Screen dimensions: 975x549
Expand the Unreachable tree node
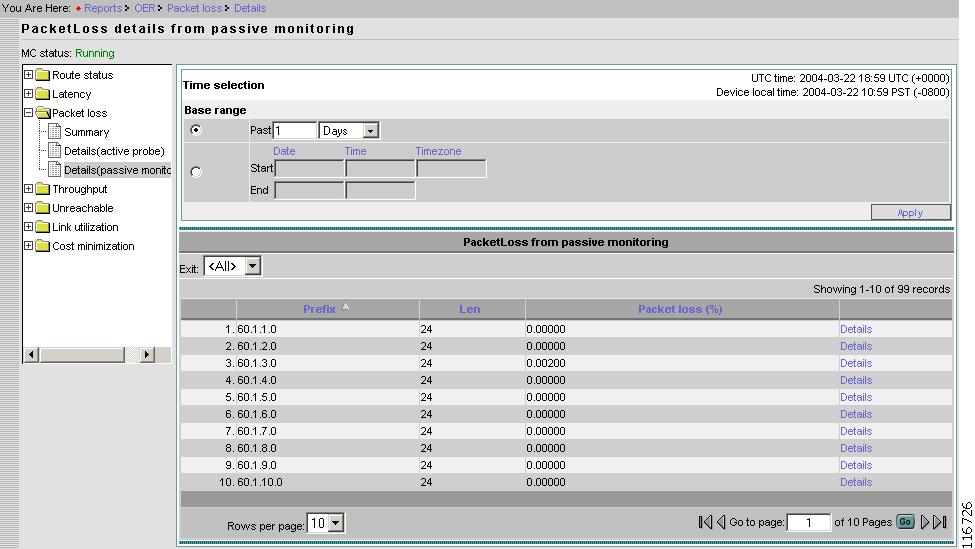pos(29,208)
